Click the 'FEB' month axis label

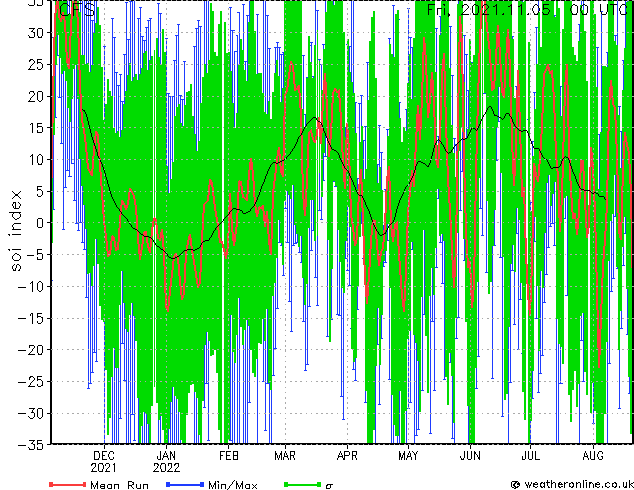pos(229,456)
